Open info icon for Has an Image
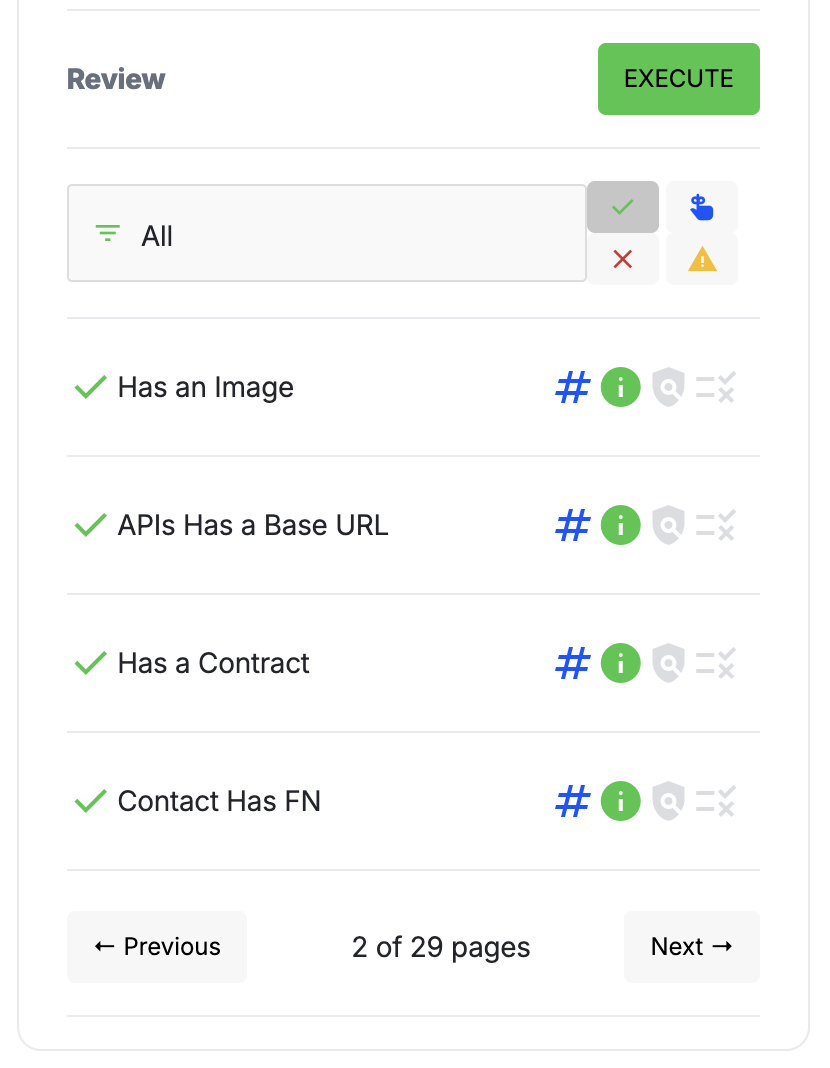This screenshot has width=830, height=1068. (620, 387)
